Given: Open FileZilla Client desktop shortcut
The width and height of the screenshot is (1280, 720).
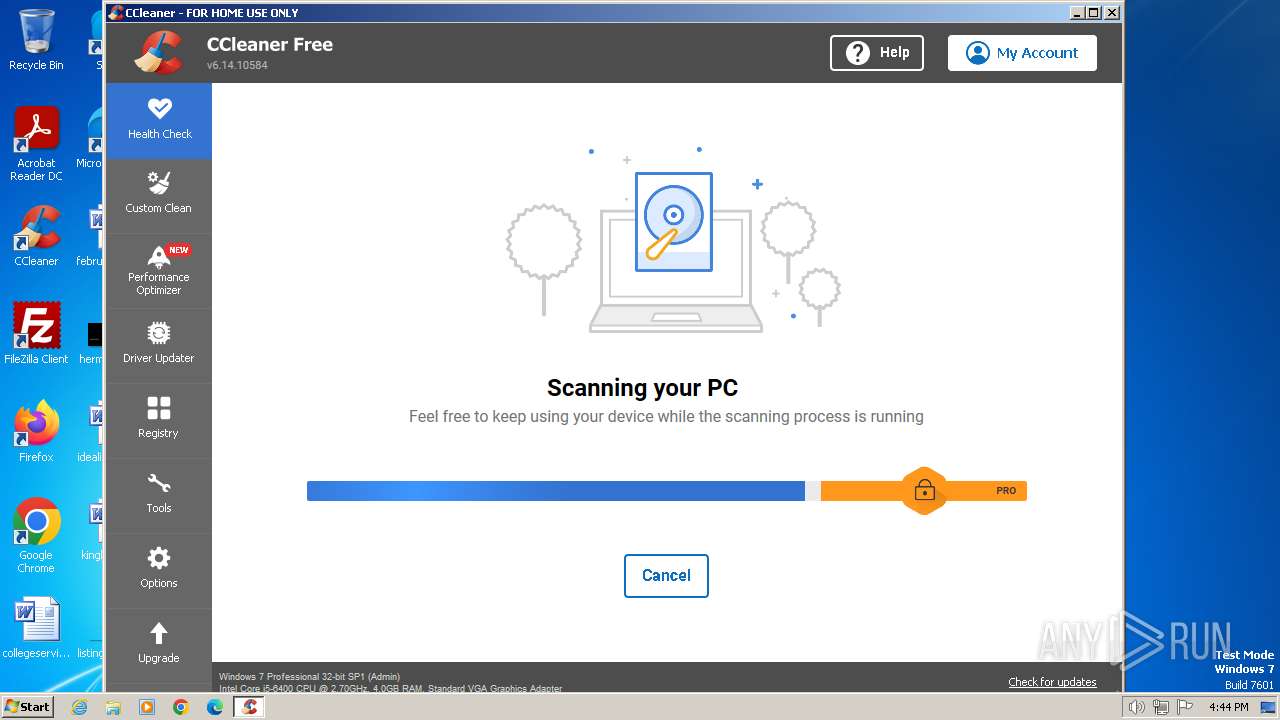Looking at the screenshot, I should pos(36,333).
